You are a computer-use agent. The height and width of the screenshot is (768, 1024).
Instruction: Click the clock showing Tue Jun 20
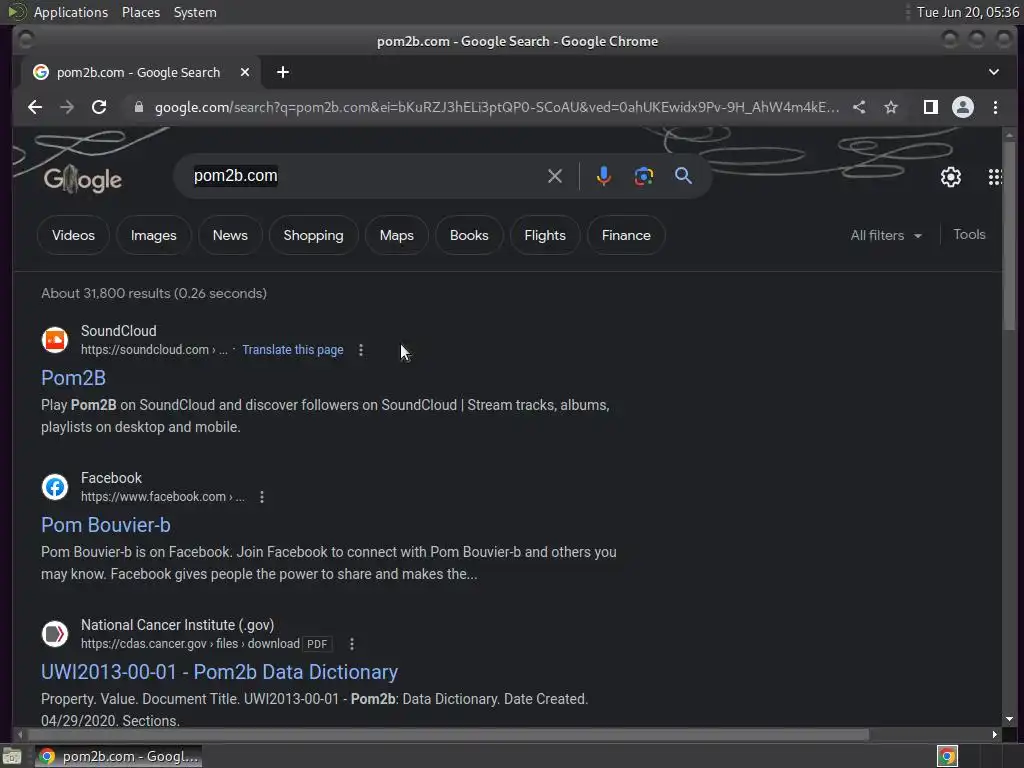tap(967, 12)
